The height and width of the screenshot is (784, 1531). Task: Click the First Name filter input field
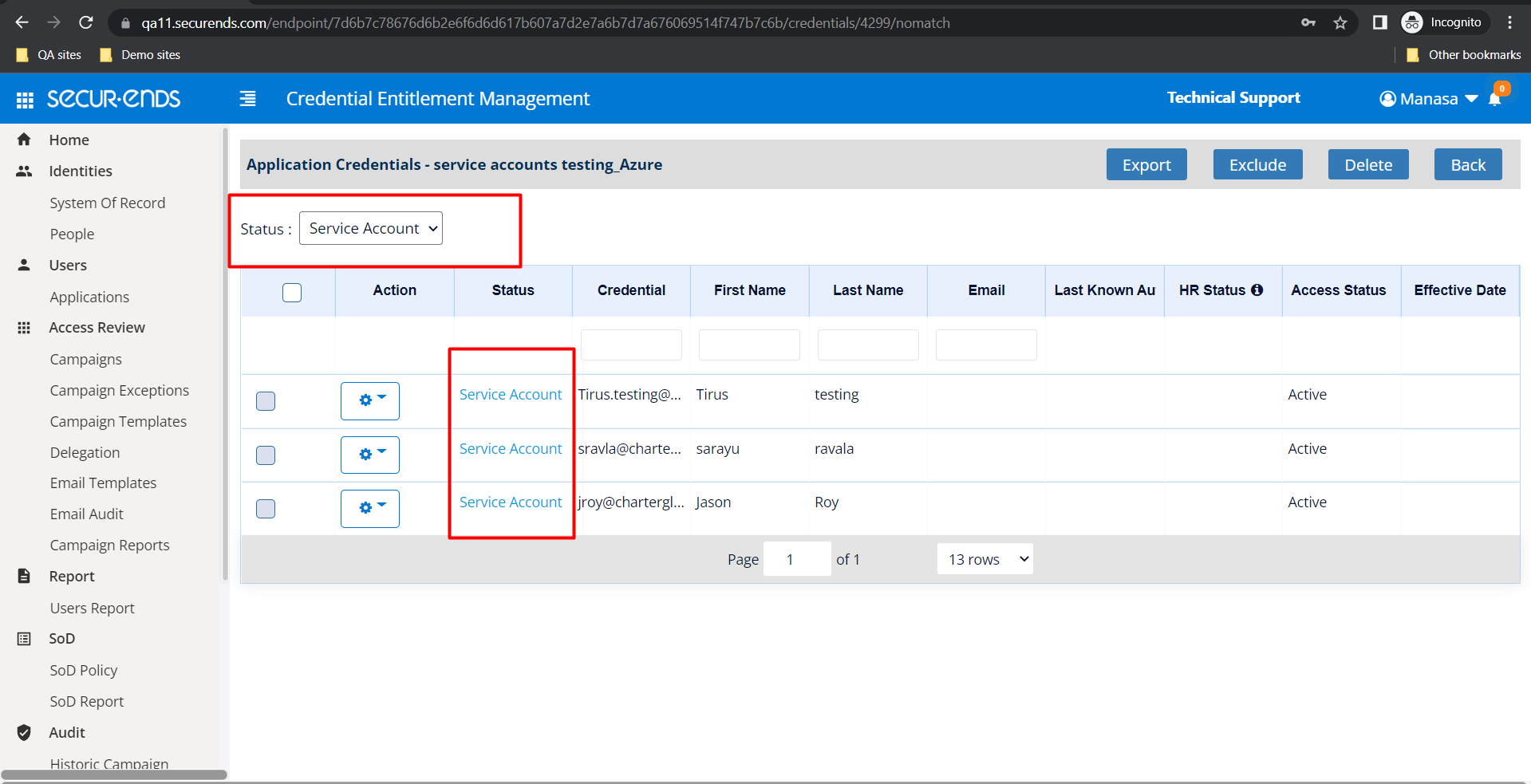coord(748,345)
